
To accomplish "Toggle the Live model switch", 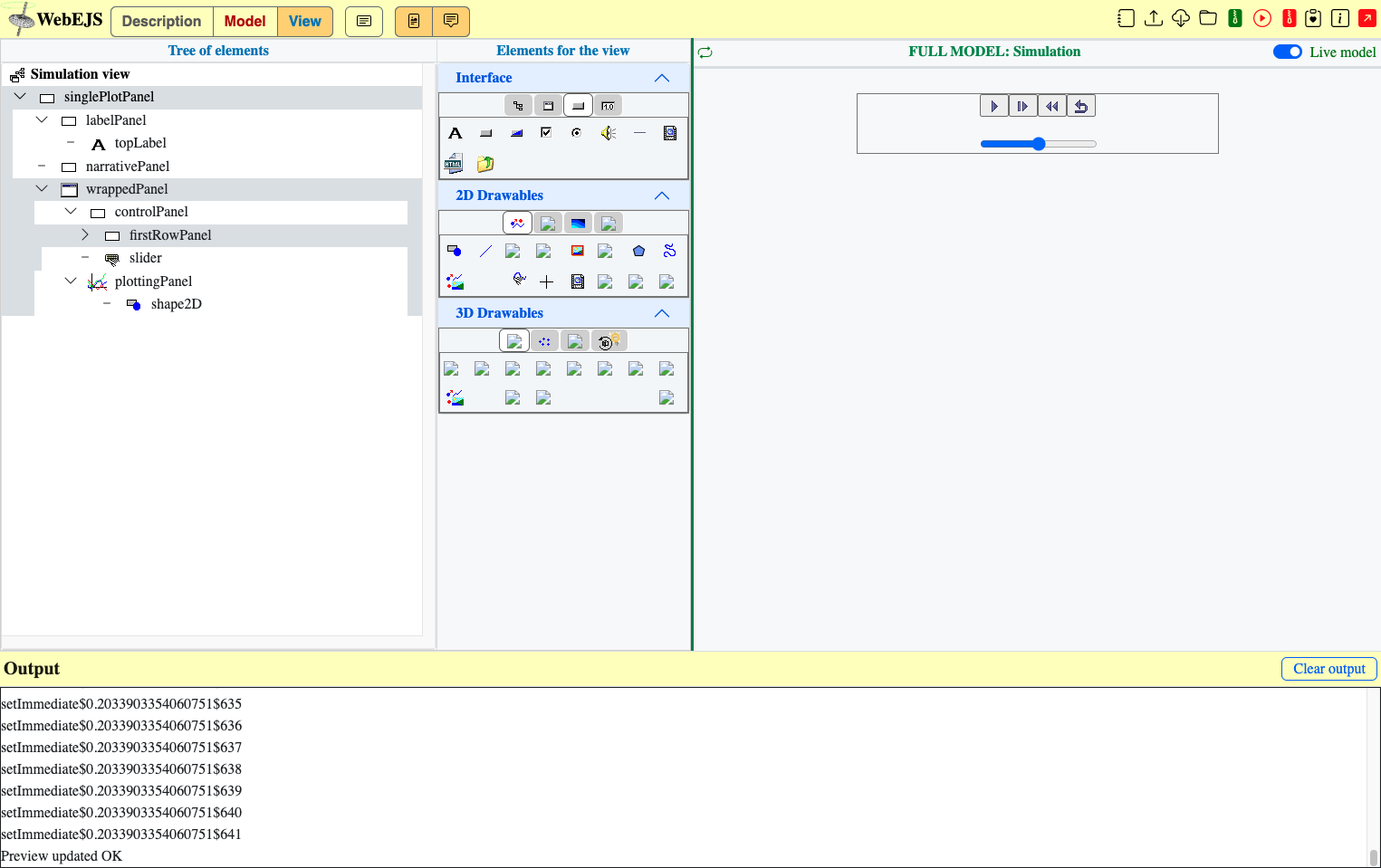I will click(1287, 52).
